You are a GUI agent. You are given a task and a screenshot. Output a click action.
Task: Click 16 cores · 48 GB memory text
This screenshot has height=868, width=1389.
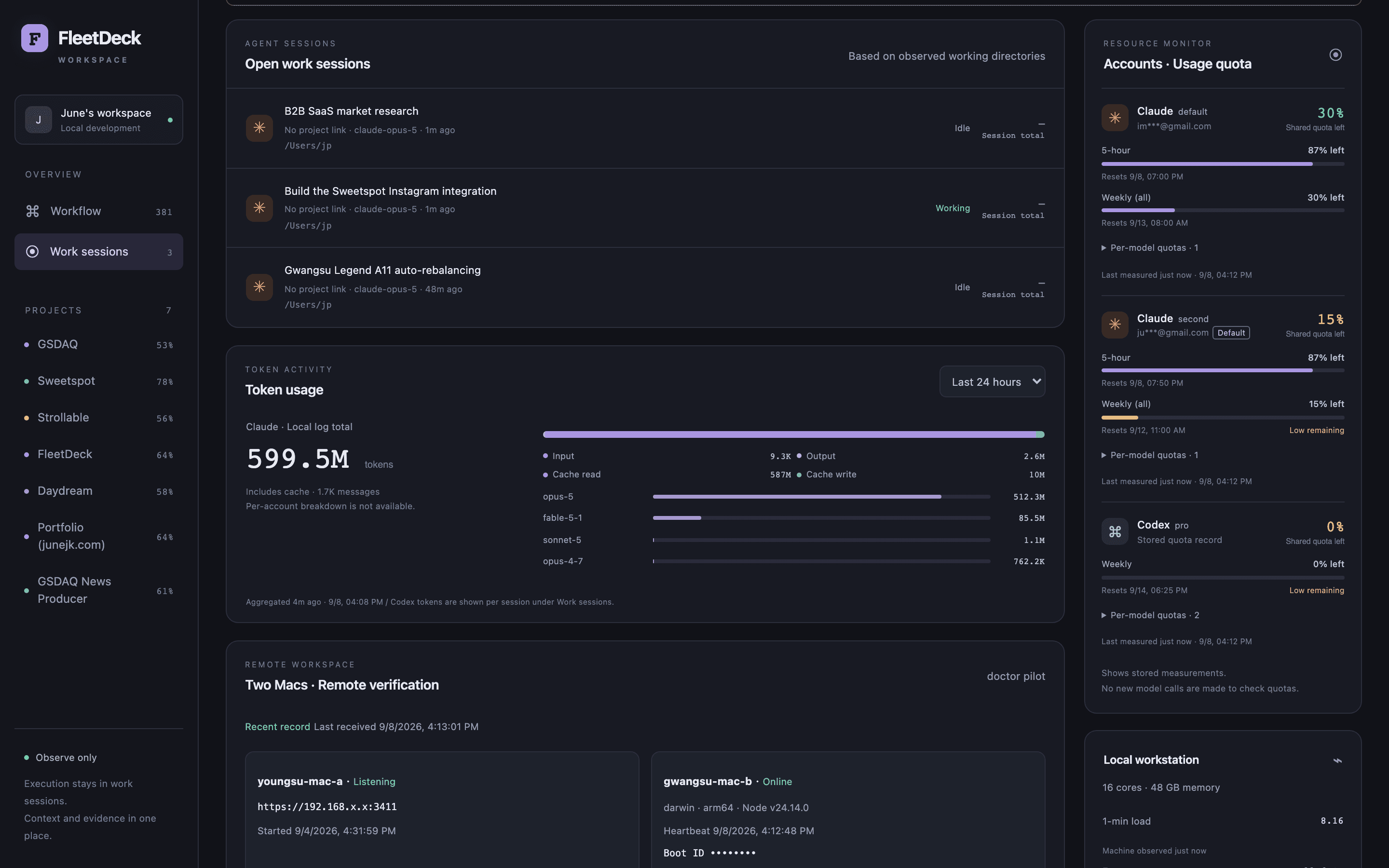tap(1161, 787)
